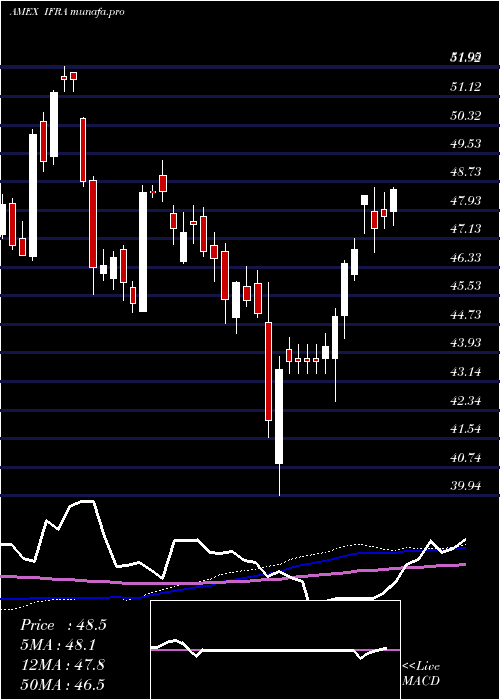
Task: Select the 51.12 price axis label
Action: click(466, 87)
